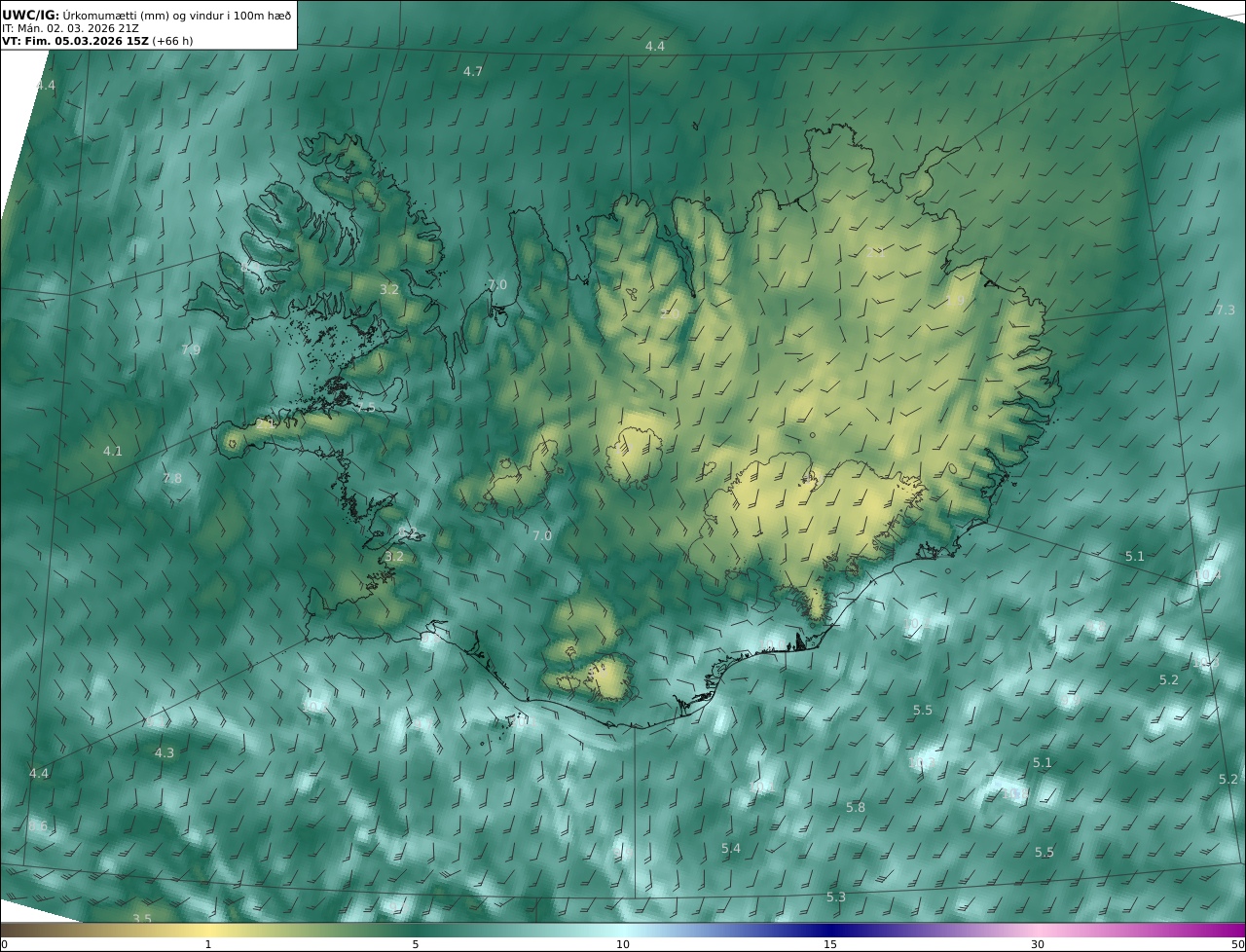Click the 3.5 value above the color bar
The height and width of the screenshot is (952, 1246).
(x=142, y=919)
